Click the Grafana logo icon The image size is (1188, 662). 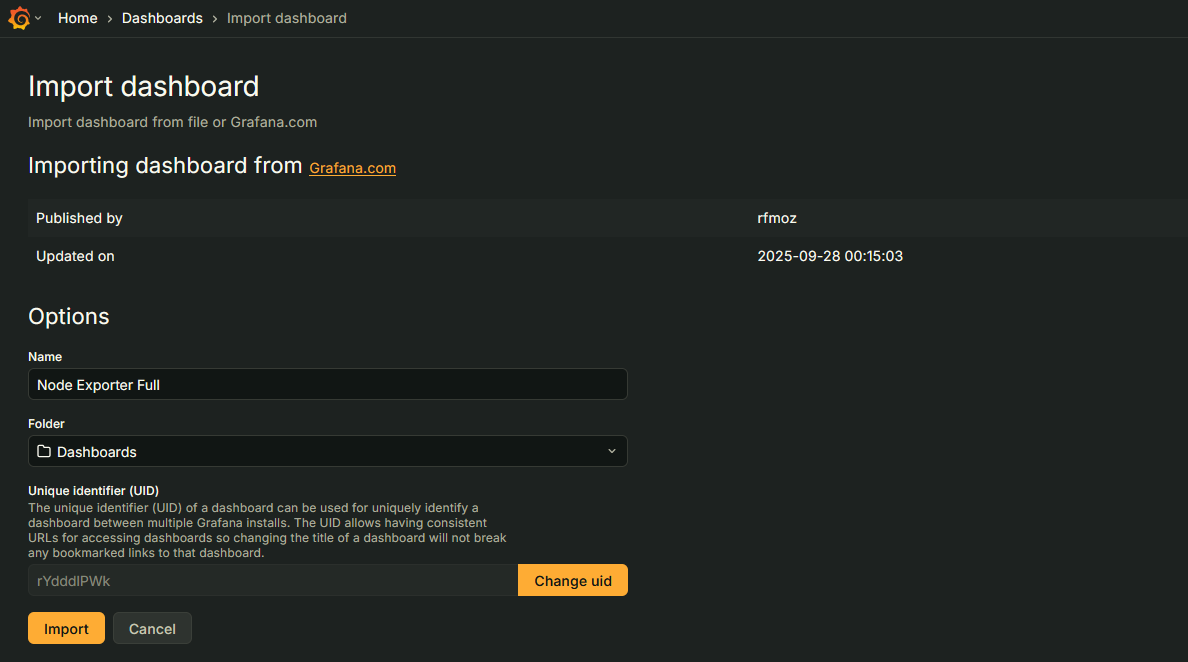[x=19, y=18]
